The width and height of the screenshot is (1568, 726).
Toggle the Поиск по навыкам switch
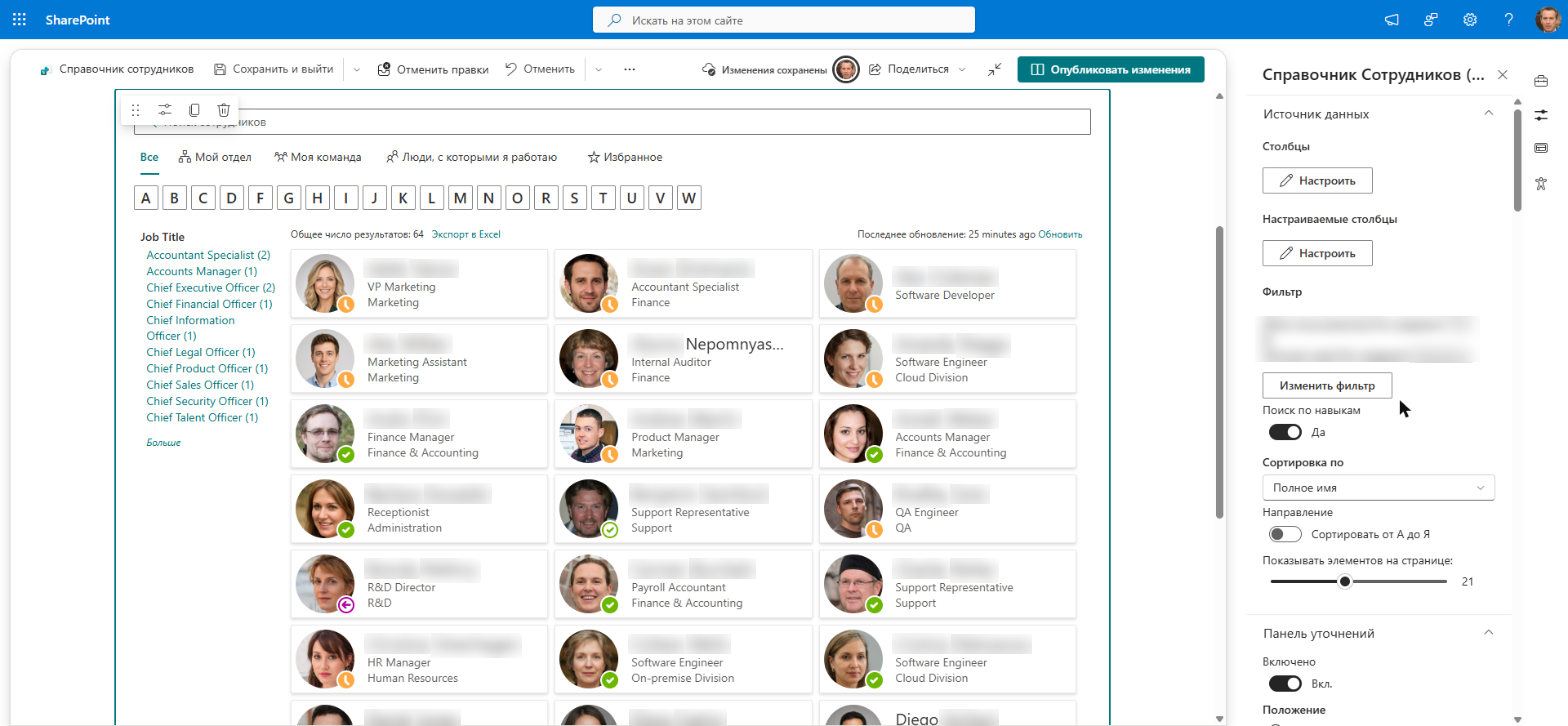coord(1285,432)
